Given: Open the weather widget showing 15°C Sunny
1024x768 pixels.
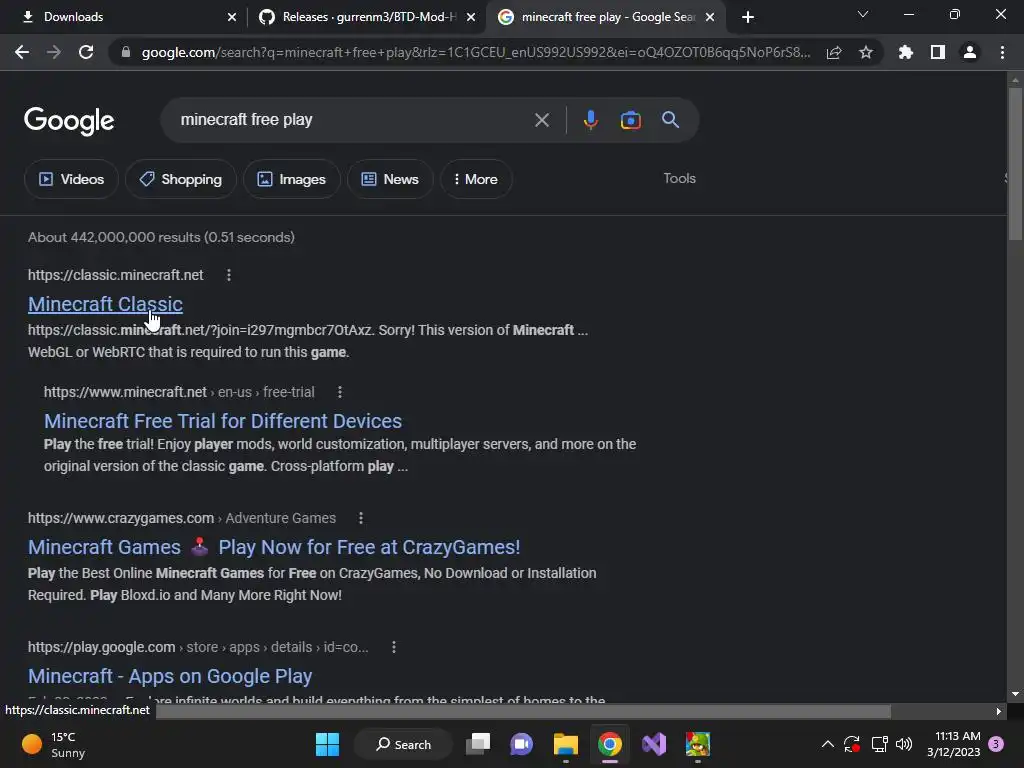Looking at the screenshot, I should [x=54, y=744].
